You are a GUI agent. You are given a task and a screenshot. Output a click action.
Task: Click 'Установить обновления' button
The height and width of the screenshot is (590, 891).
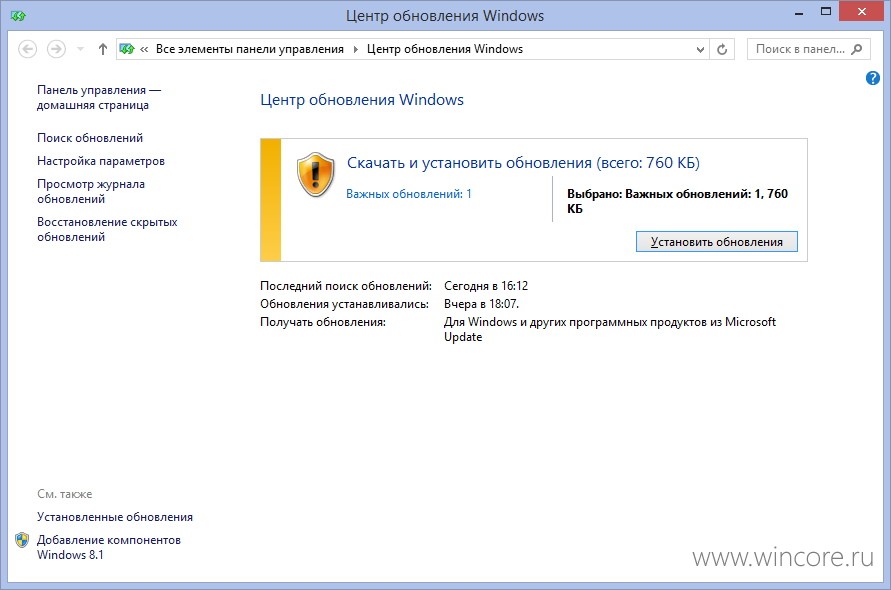[x=717, y=242]
